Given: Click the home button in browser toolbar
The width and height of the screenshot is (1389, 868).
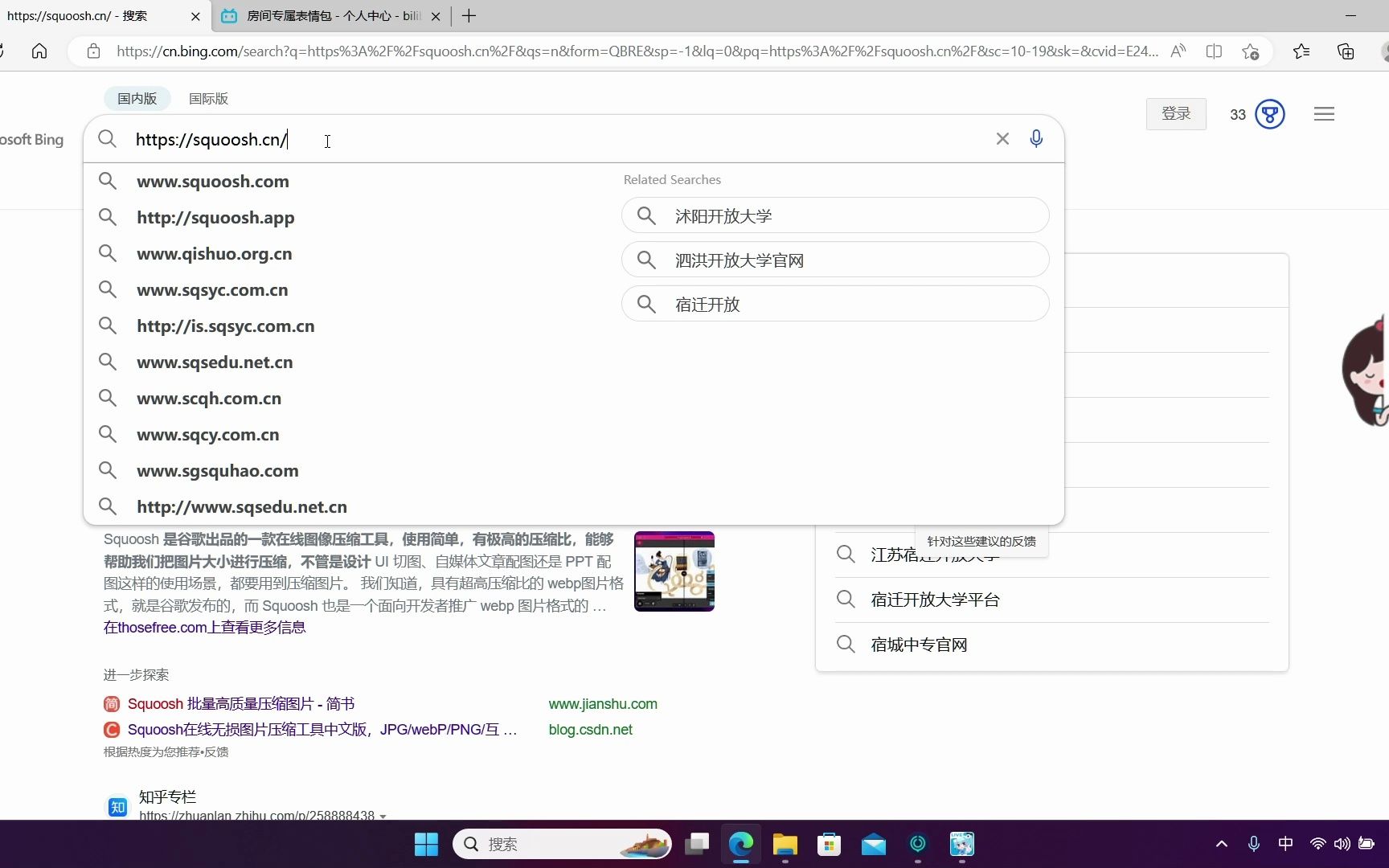Looking at the screenshot, I should click(x=39, y=51).
